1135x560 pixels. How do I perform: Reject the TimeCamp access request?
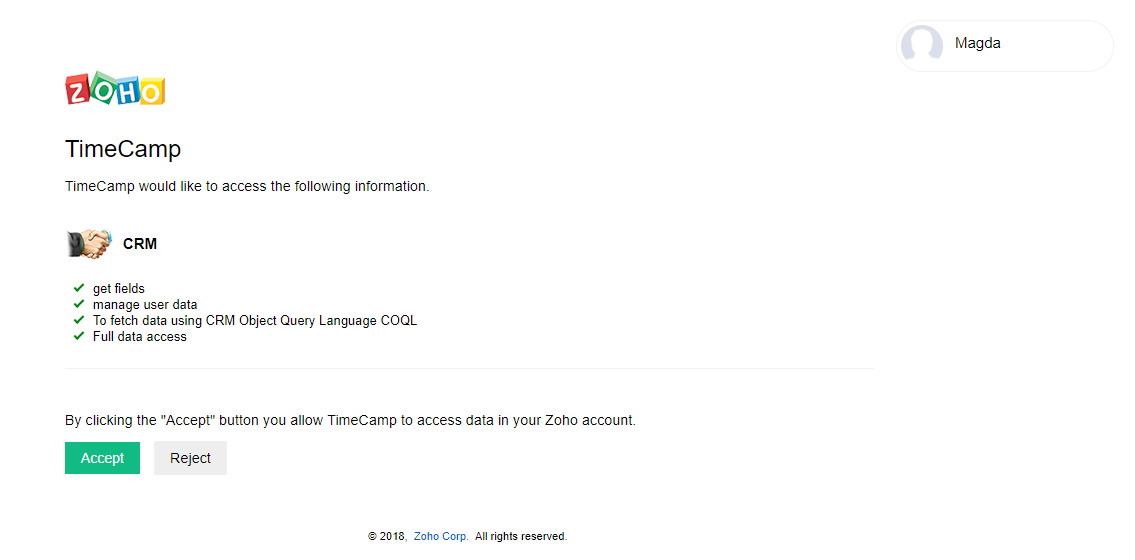point(190,458)
